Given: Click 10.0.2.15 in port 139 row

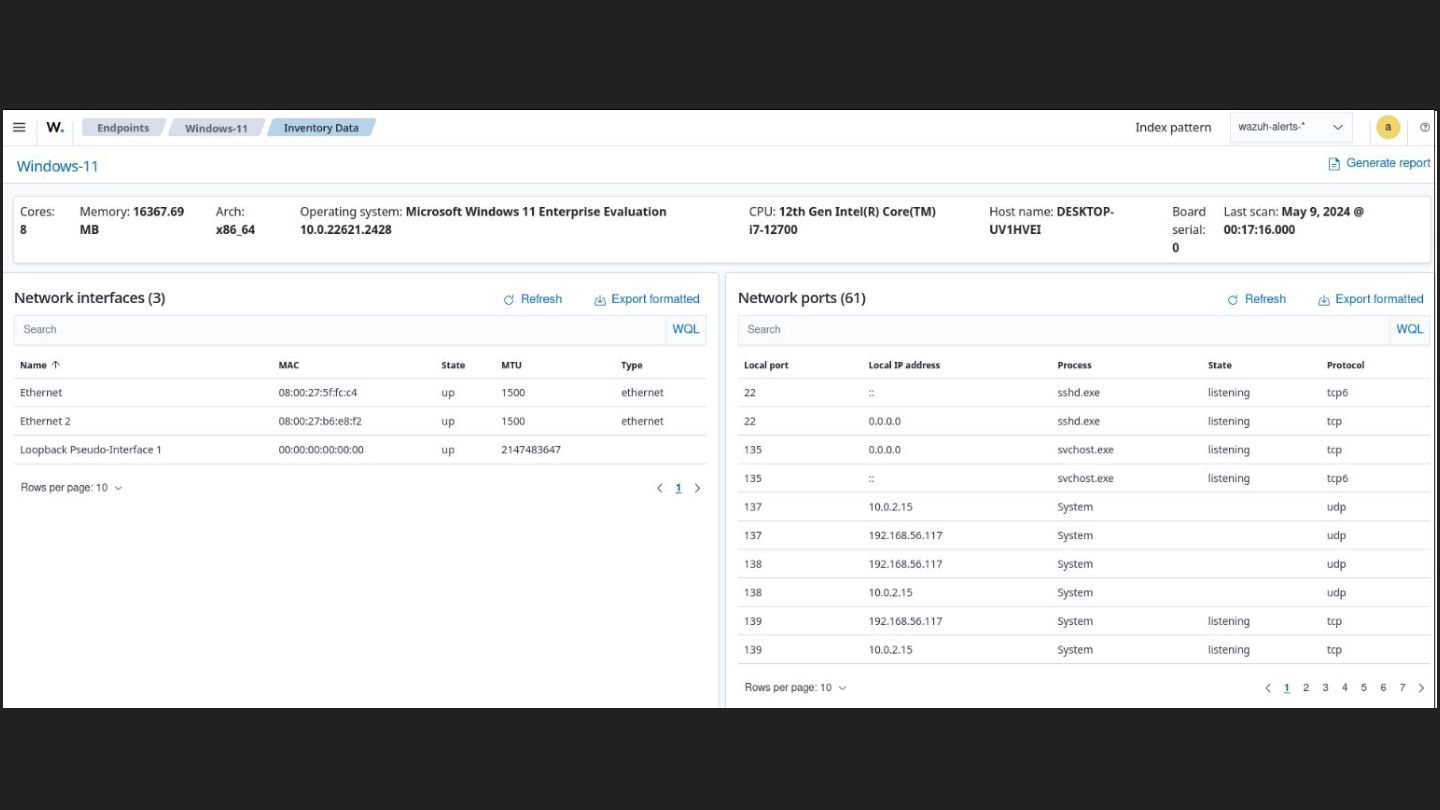Looking at the screenshot, I should (x=890, y=650).
